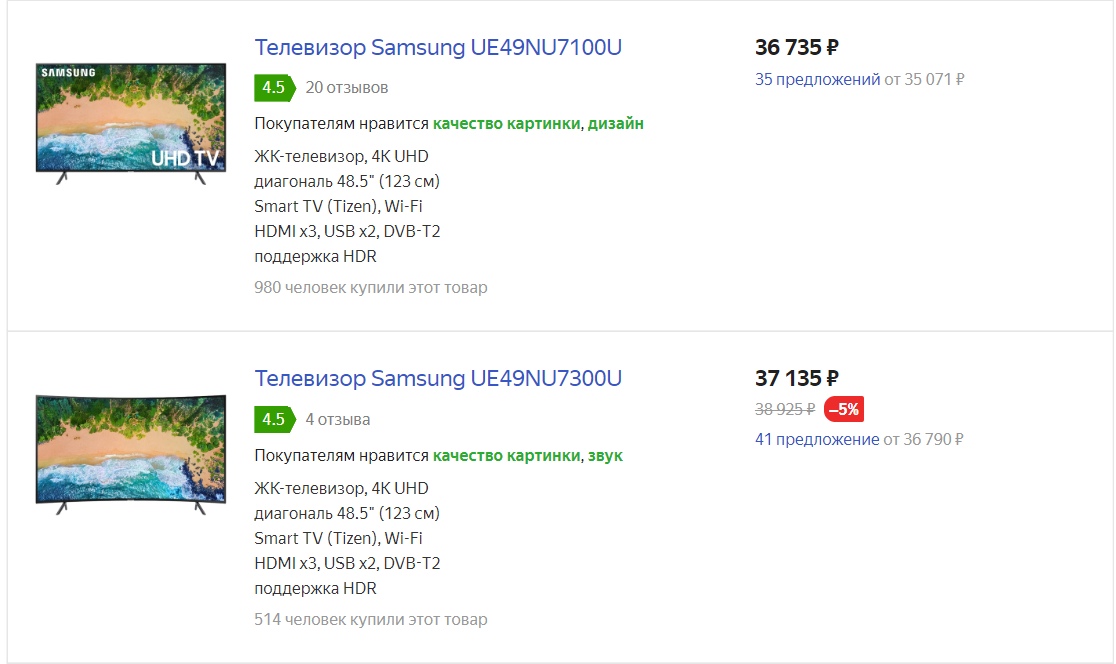View the 35 предложений offers link
Screen dimensions: 1116x664
click(x=817, y=79)
